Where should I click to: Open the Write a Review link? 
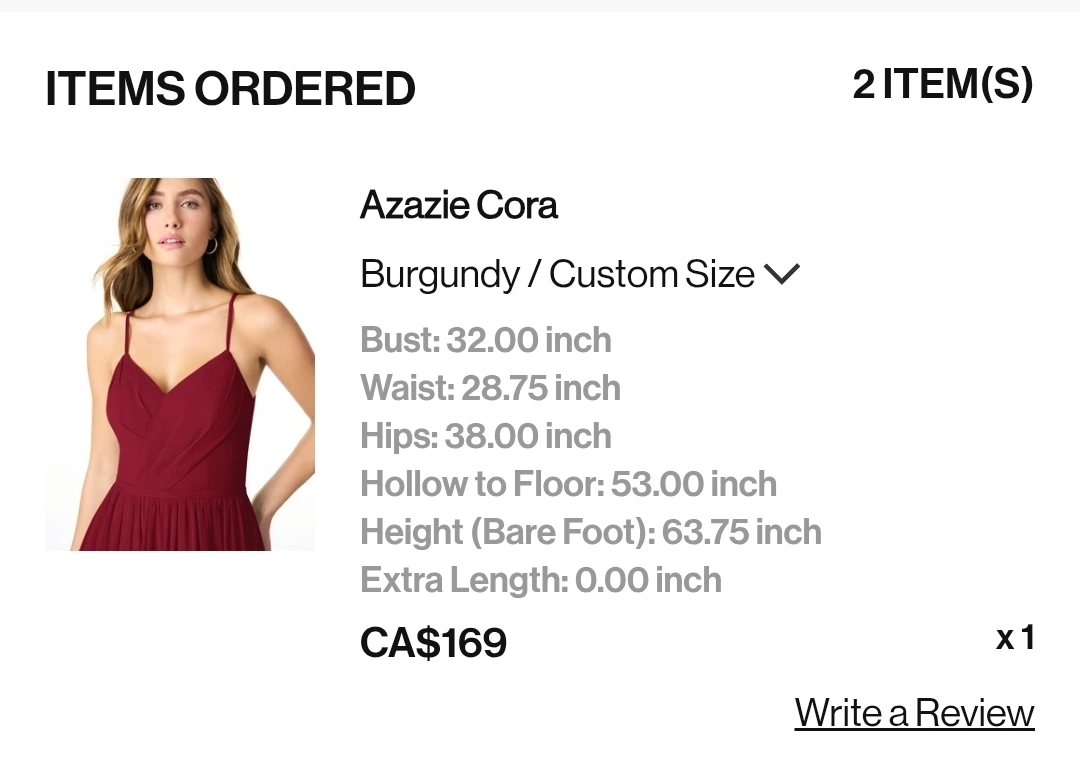point(914,712)
